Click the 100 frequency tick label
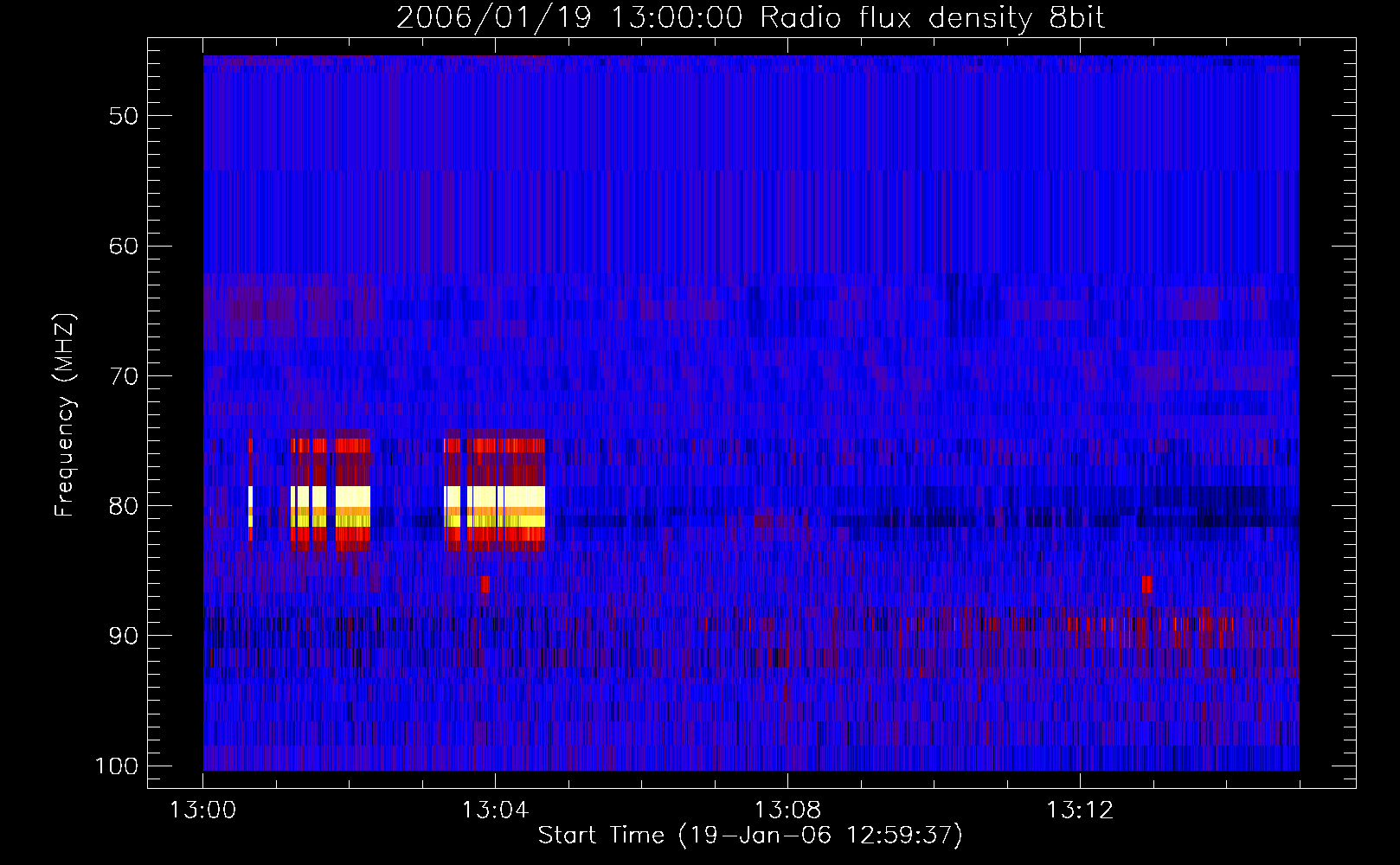The width and height of the screenshot is (1400, 865). pyautogui.click(x=116, y=766)
